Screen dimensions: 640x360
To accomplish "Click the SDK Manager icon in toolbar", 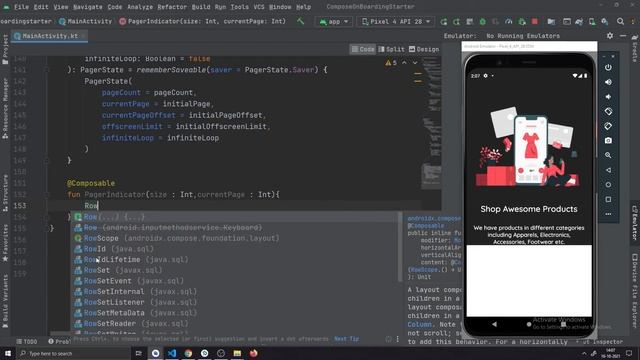I will point(604,21).
